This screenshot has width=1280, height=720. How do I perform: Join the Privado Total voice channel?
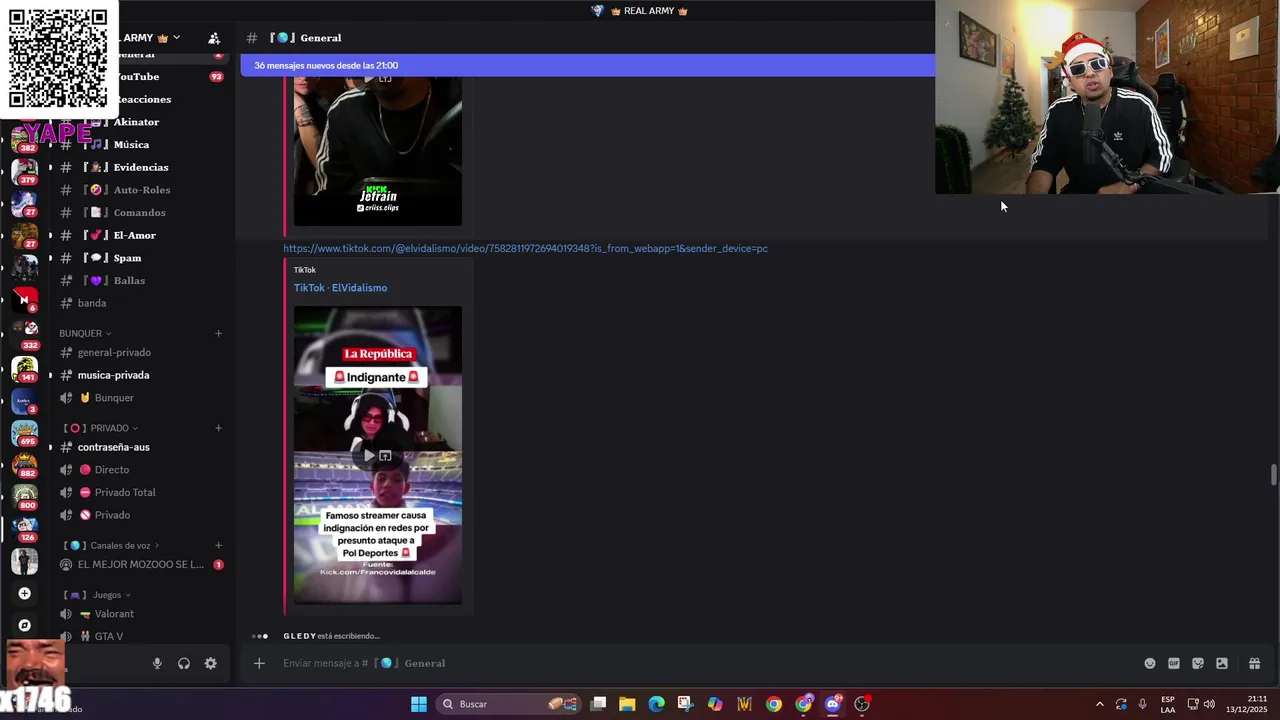140,492
